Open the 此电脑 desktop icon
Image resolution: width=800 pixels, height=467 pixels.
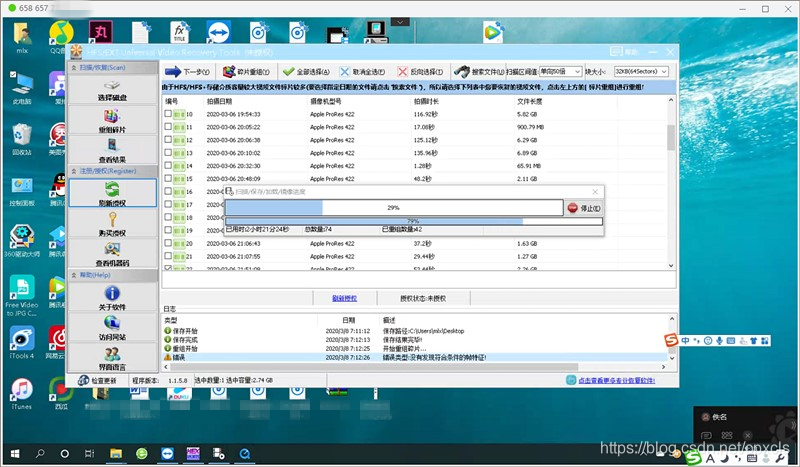21,88
